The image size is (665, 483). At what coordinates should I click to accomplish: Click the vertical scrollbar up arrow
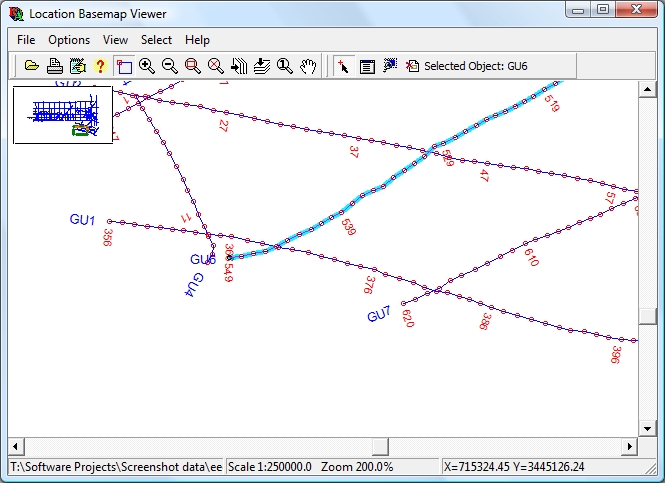(x=647, y=89)
